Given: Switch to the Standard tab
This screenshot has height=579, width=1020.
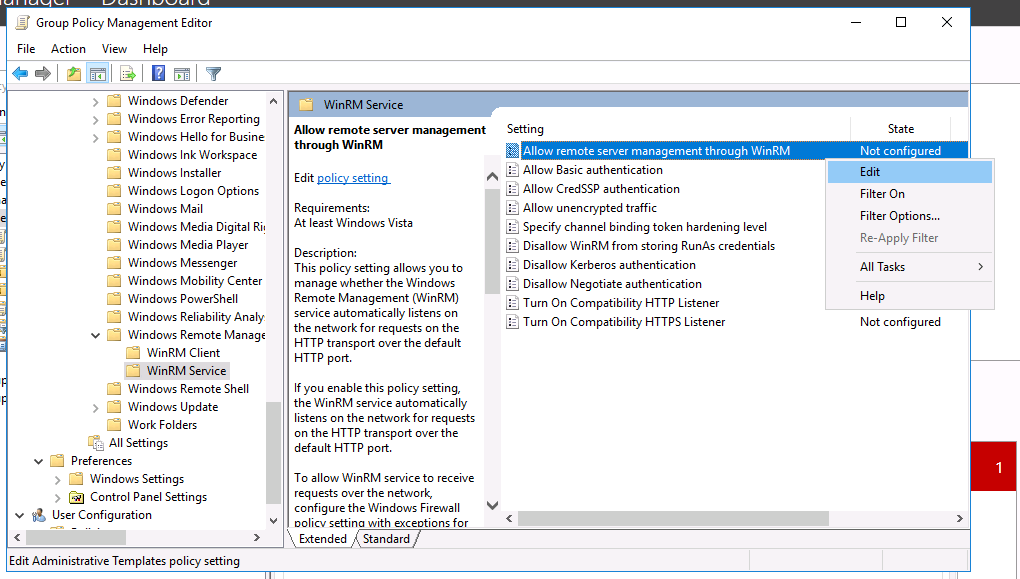Looking at the screenshot, I should (386, 539).
